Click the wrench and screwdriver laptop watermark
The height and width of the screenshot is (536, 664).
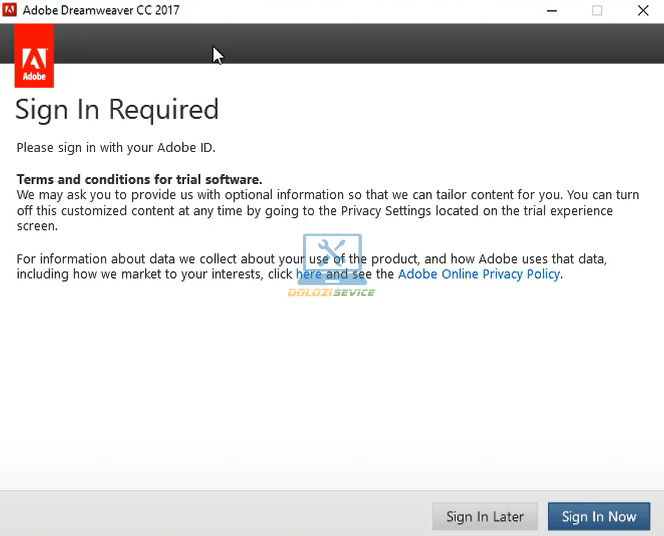331,258
